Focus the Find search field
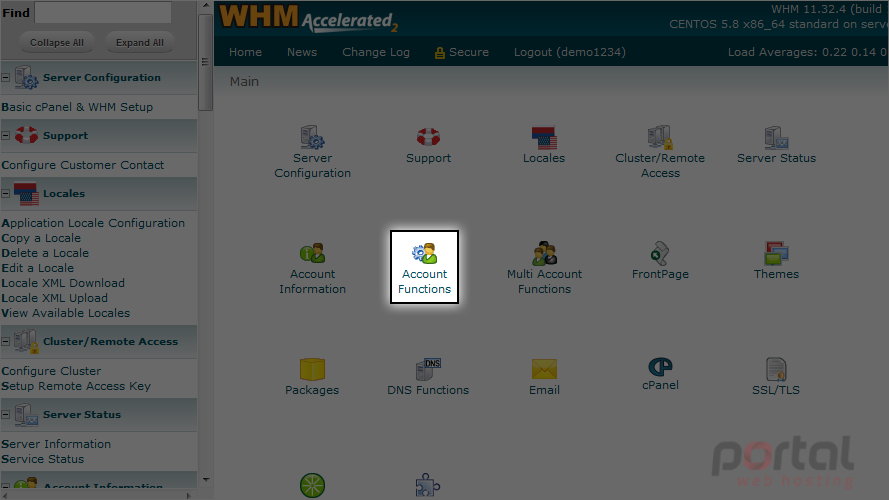Screen dimensions: 889x500 pyautogui.click(x=103, y=12)
